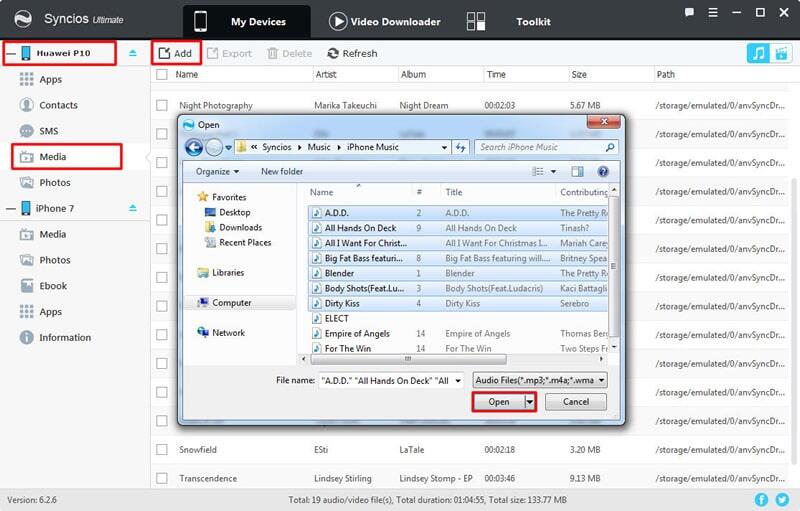Switch to the video view icon

(780, 53)
